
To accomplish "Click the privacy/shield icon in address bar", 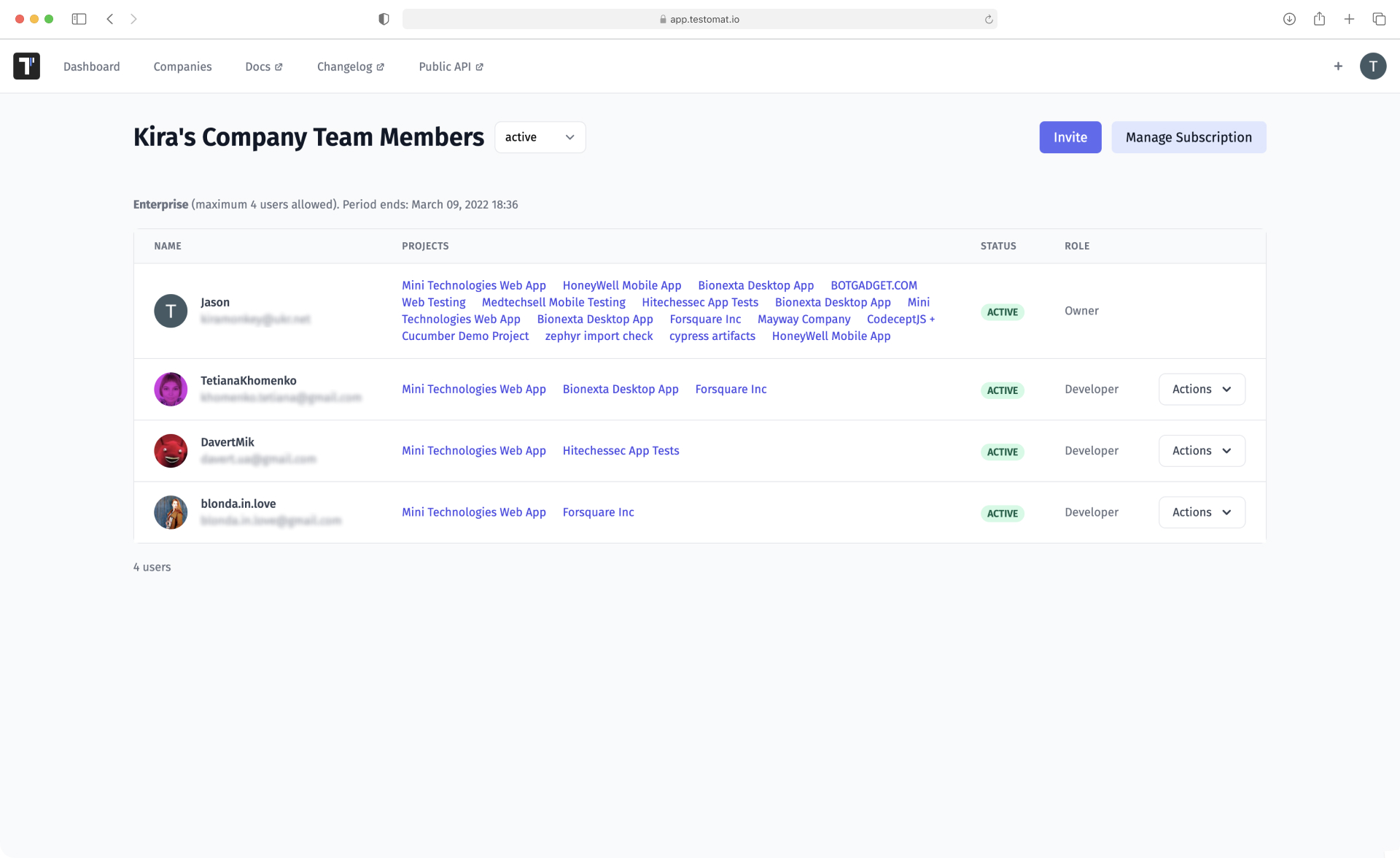I will 384,19.
